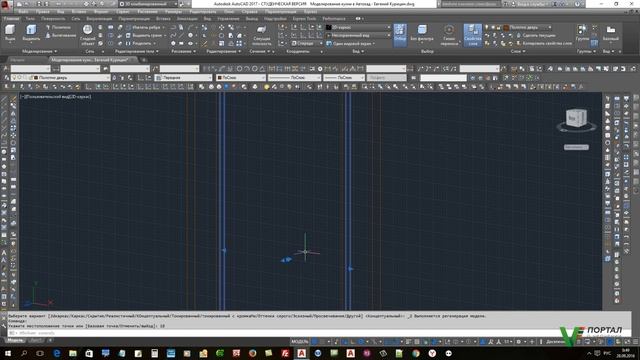Screen dimensions: 640x360
Task: Click the Модель layout tab
Action: pyautogui.click(x=16, y=340)
